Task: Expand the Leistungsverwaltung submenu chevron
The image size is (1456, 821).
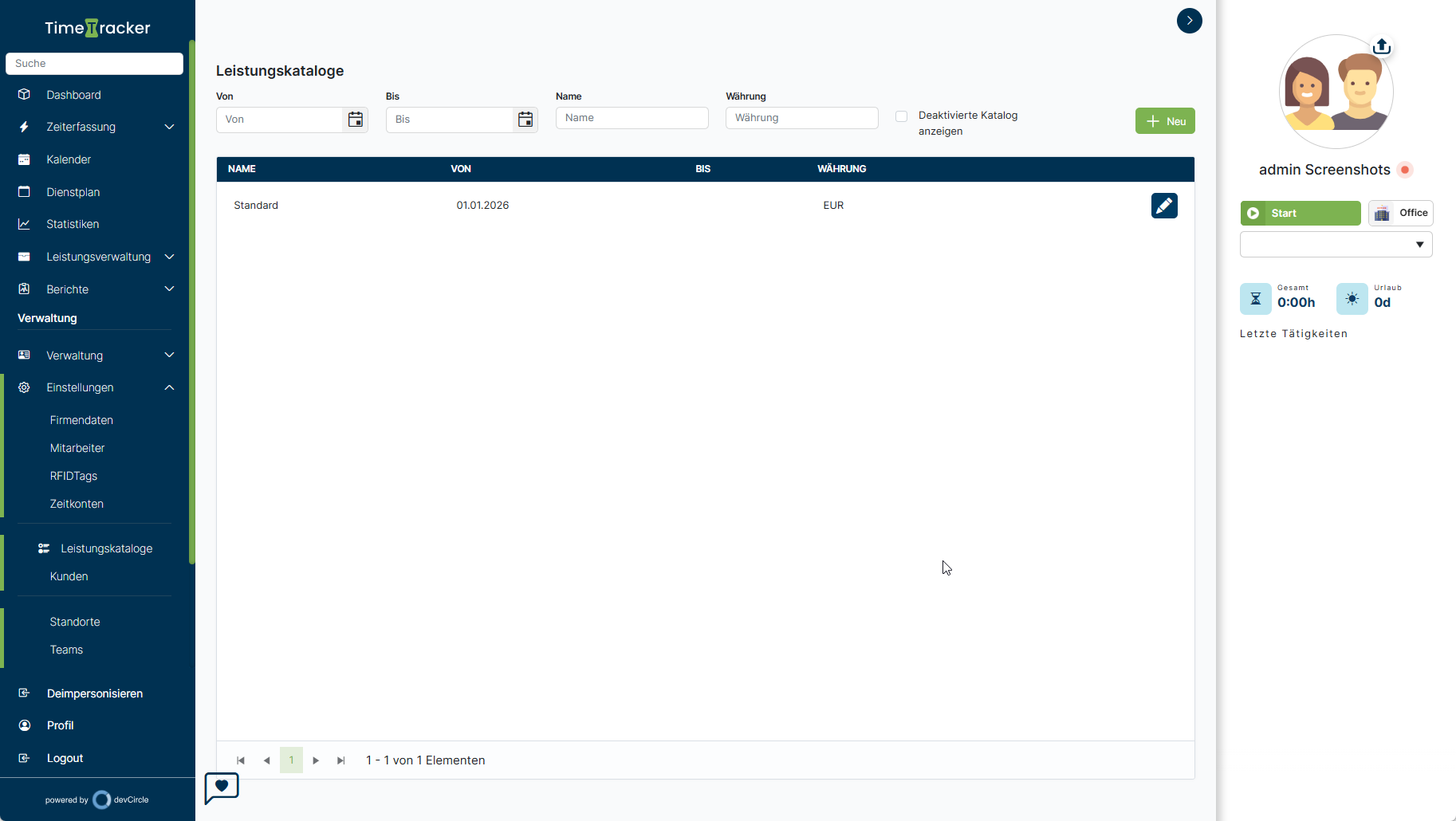Action: coord(169,257)
